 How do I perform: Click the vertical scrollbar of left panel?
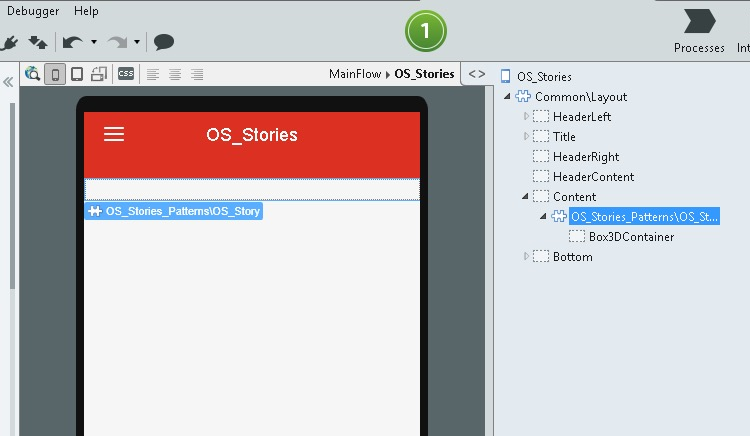12,196
